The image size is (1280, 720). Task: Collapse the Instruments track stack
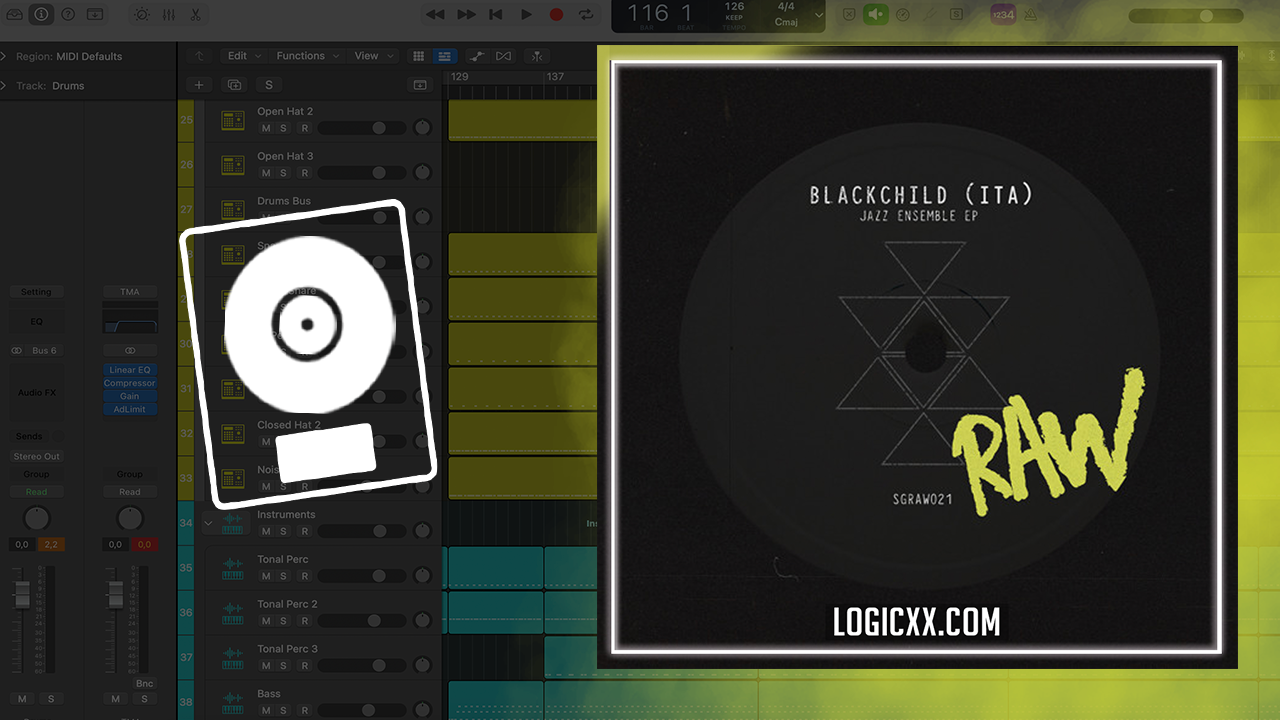click(209, 522)
